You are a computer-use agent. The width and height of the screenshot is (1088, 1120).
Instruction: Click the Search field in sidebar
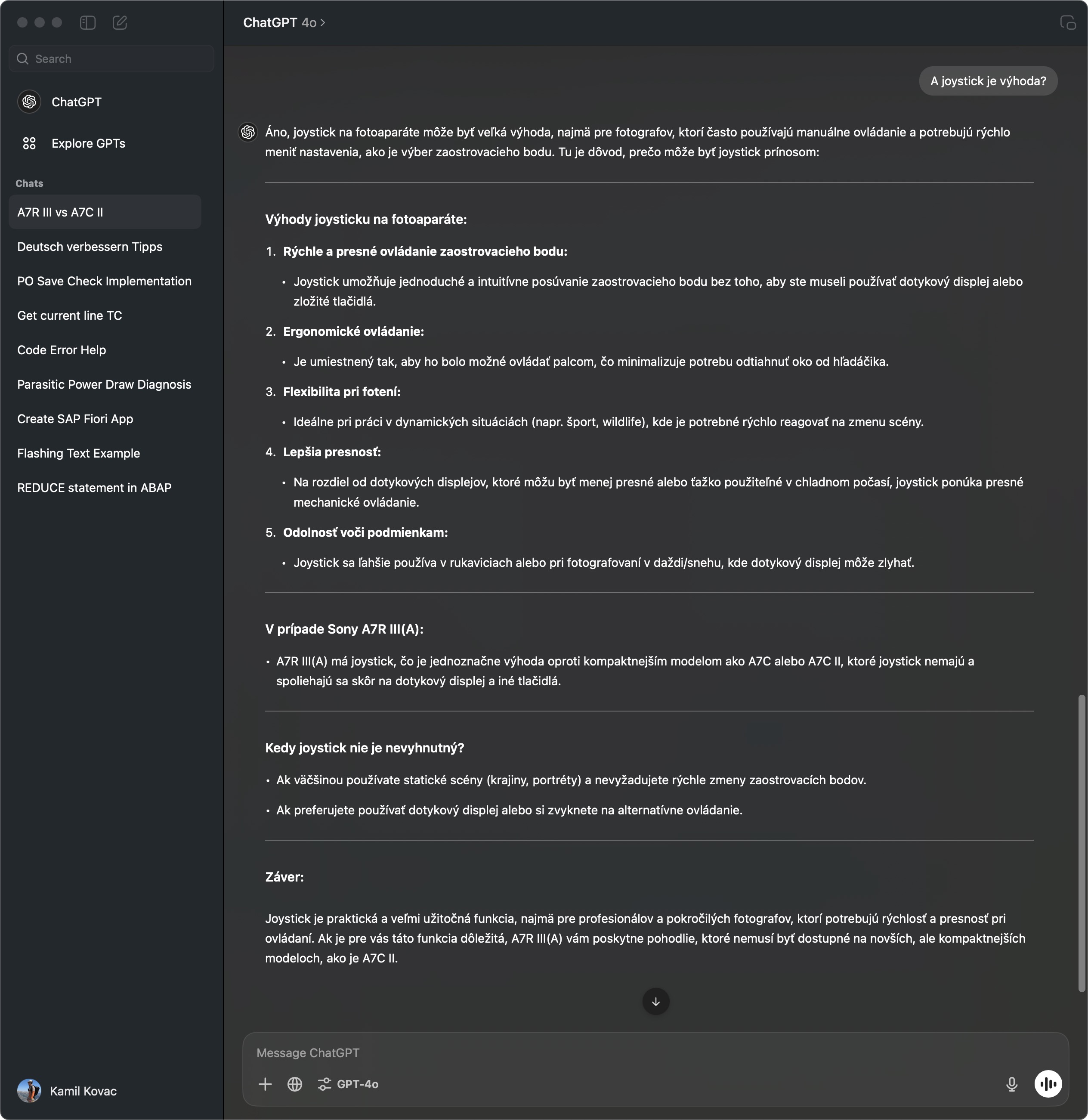(111, 58)
